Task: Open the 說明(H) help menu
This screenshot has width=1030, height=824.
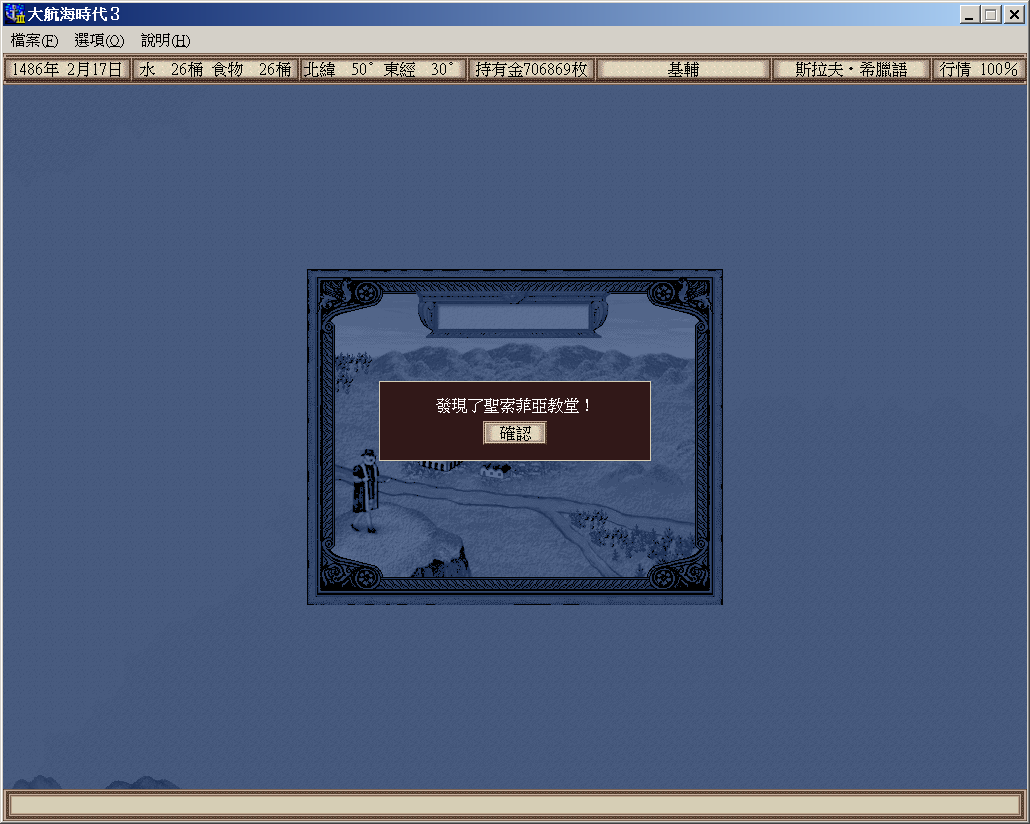Action: 165,41
